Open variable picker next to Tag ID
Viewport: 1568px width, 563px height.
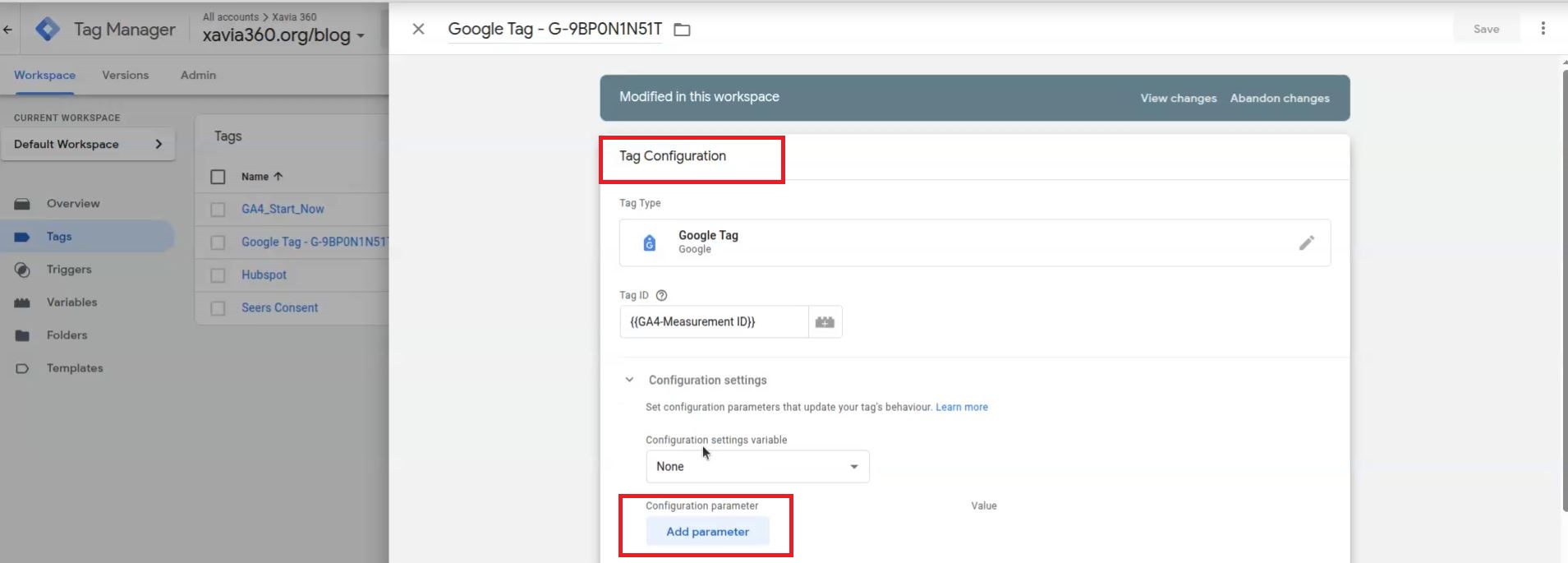(825, 322)
